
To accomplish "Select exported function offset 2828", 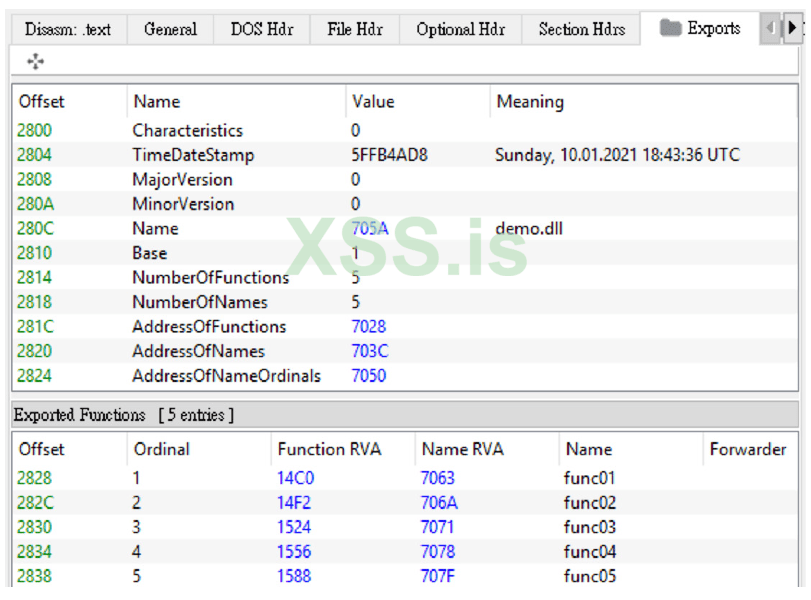I will point(34,478).
